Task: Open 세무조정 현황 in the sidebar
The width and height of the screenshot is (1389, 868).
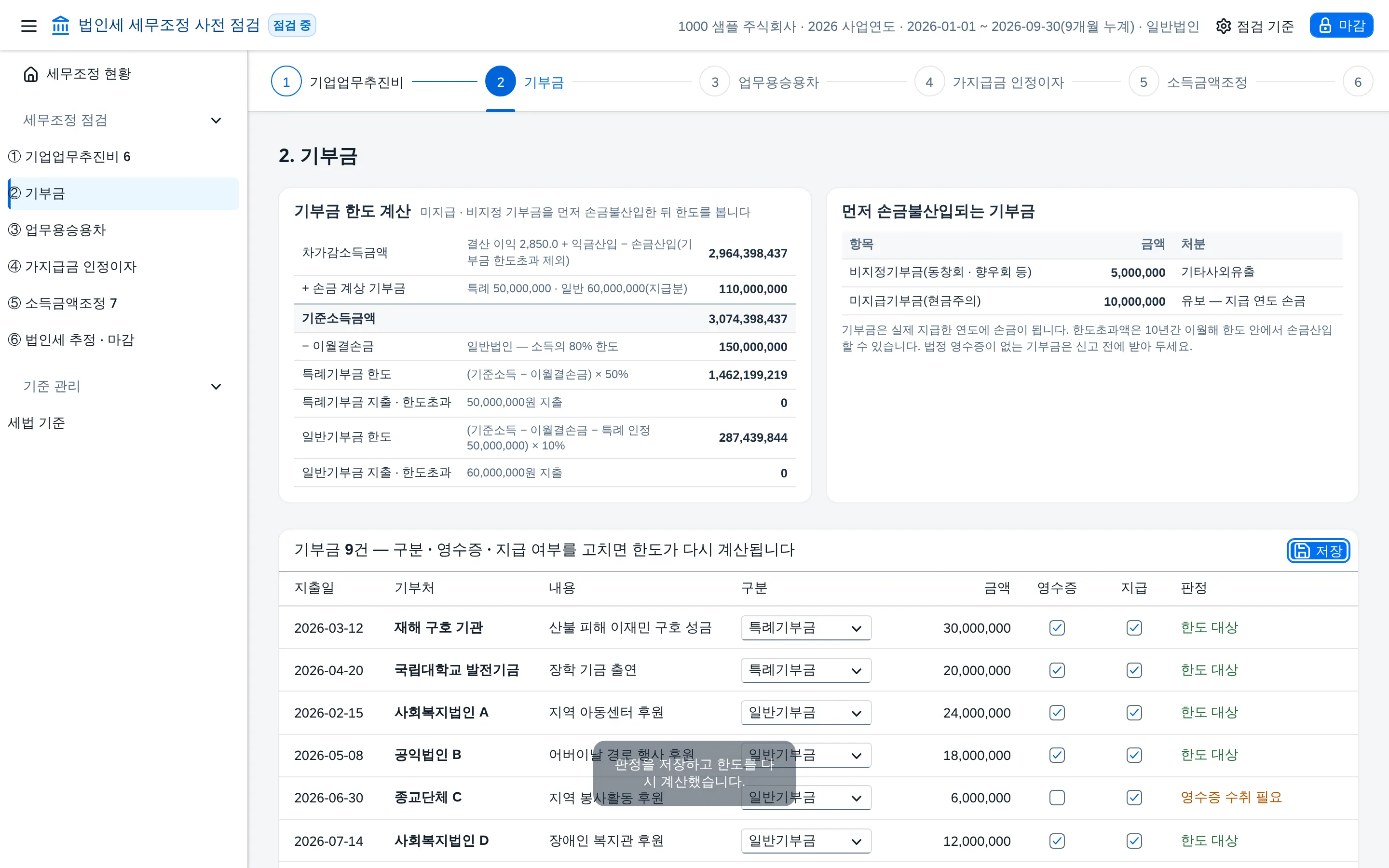Action: 123,74
